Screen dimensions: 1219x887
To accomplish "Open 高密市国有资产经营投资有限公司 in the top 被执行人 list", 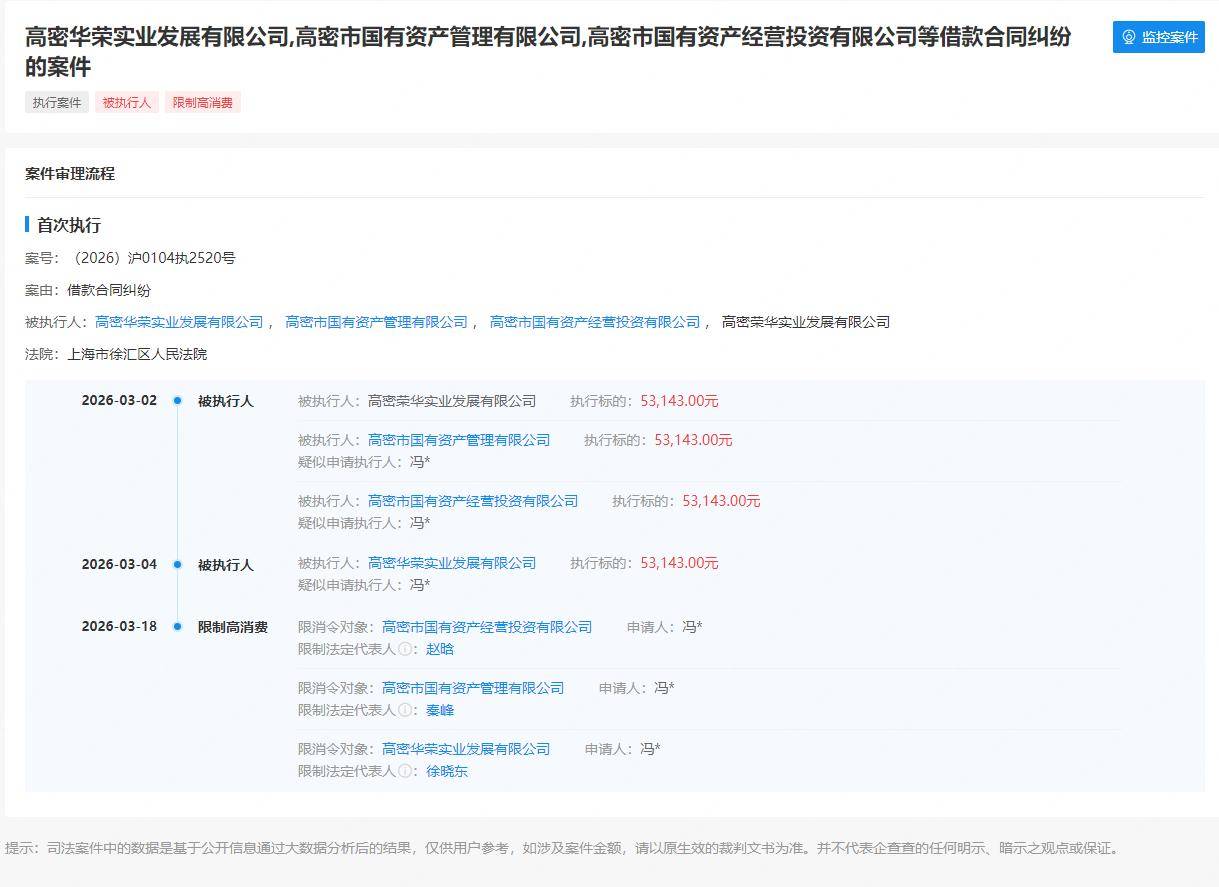I will click(595, 322).
